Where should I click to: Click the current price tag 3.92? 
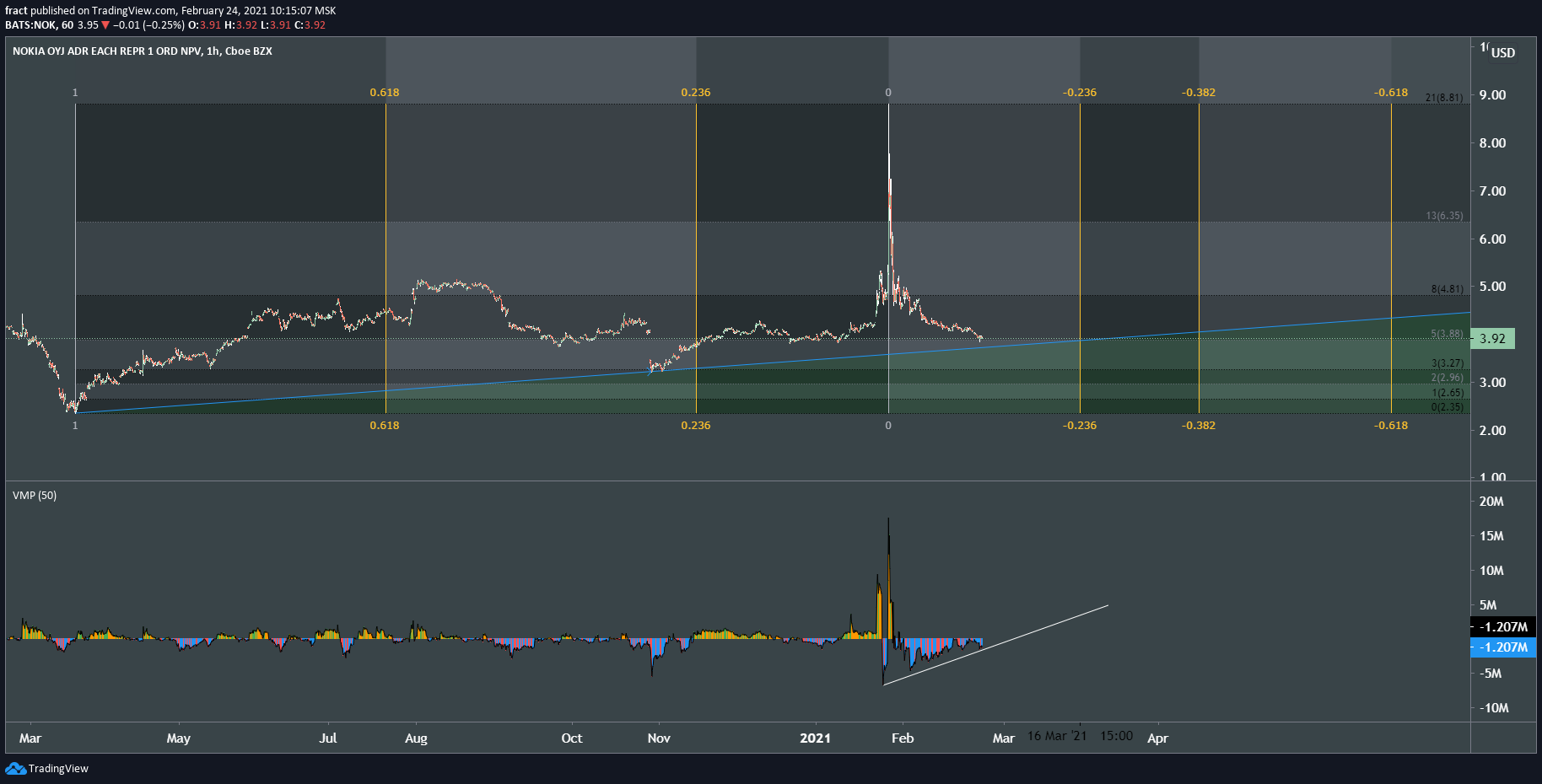pyautogui.click(x=1492, y=339)
